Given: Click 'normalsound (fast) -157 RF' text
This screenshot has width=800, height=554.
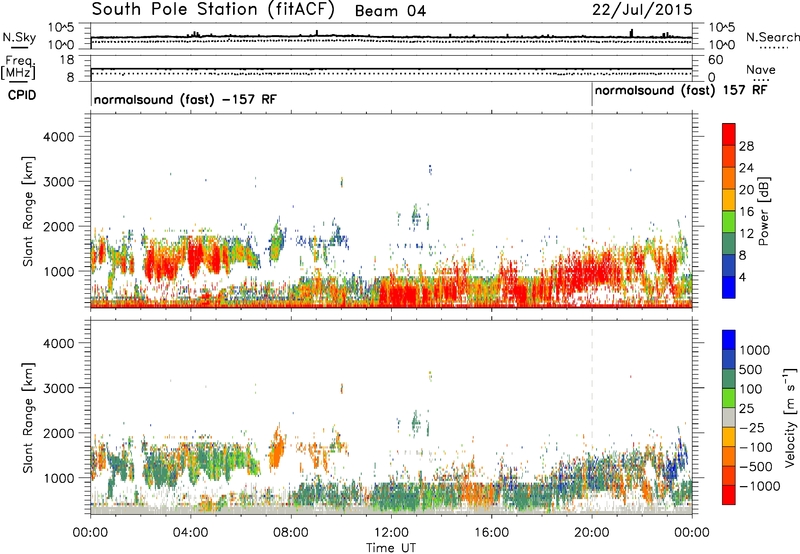Looking at the screenshot, I should coord(185,99).
